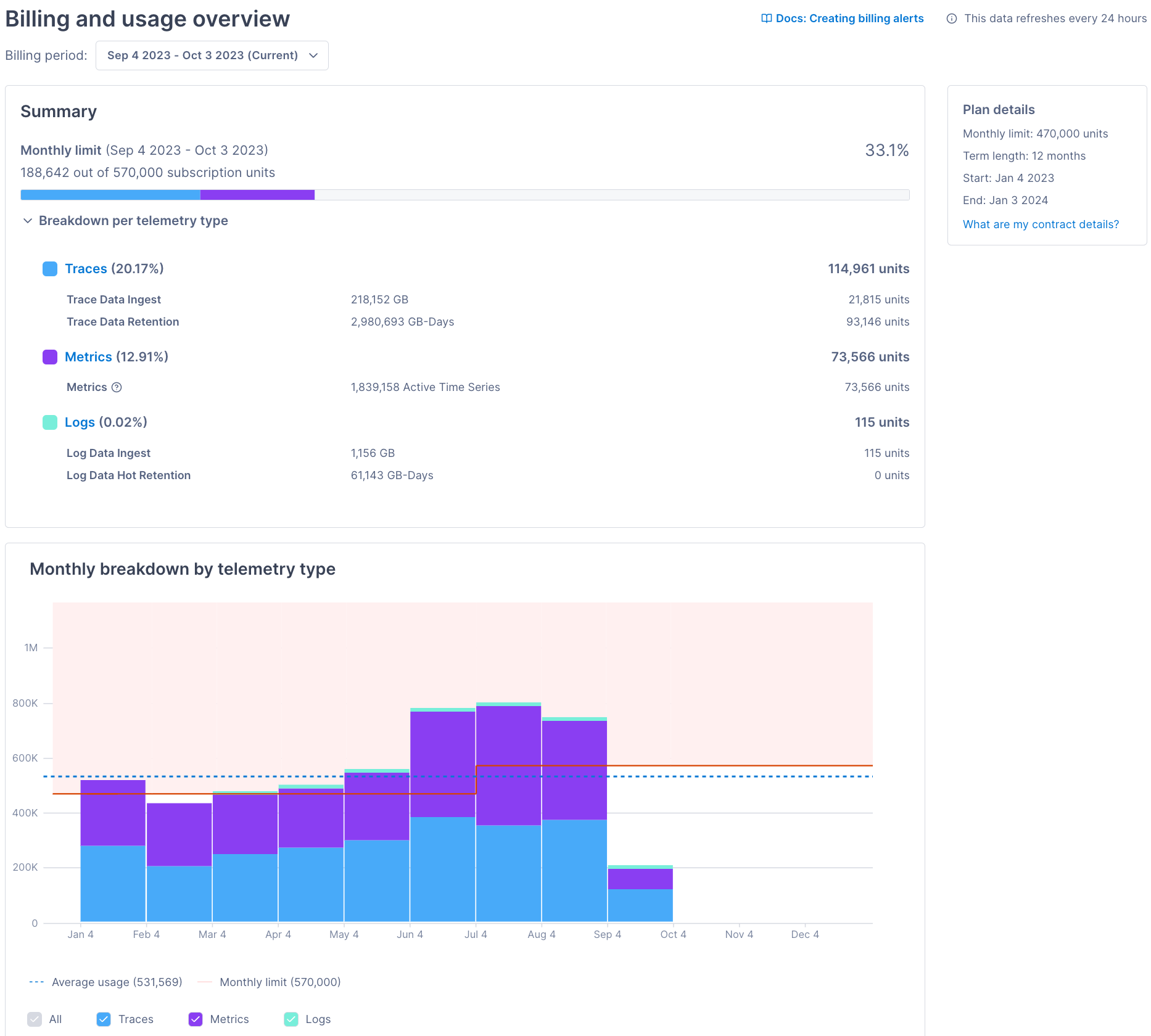
Task: Select the Traces link in the summary
Action: tap(86, 269)
